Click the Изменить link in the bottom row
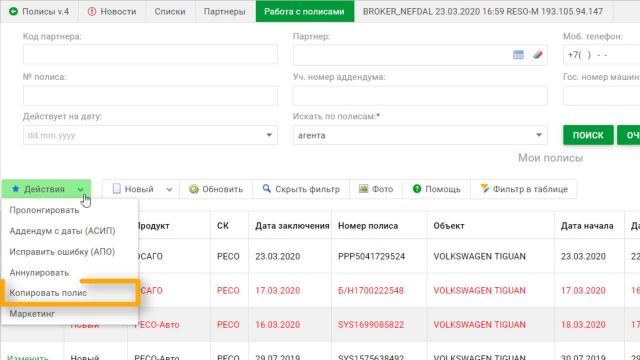The image size is (640, 360). pyautogui.click(x=28, y=357)
